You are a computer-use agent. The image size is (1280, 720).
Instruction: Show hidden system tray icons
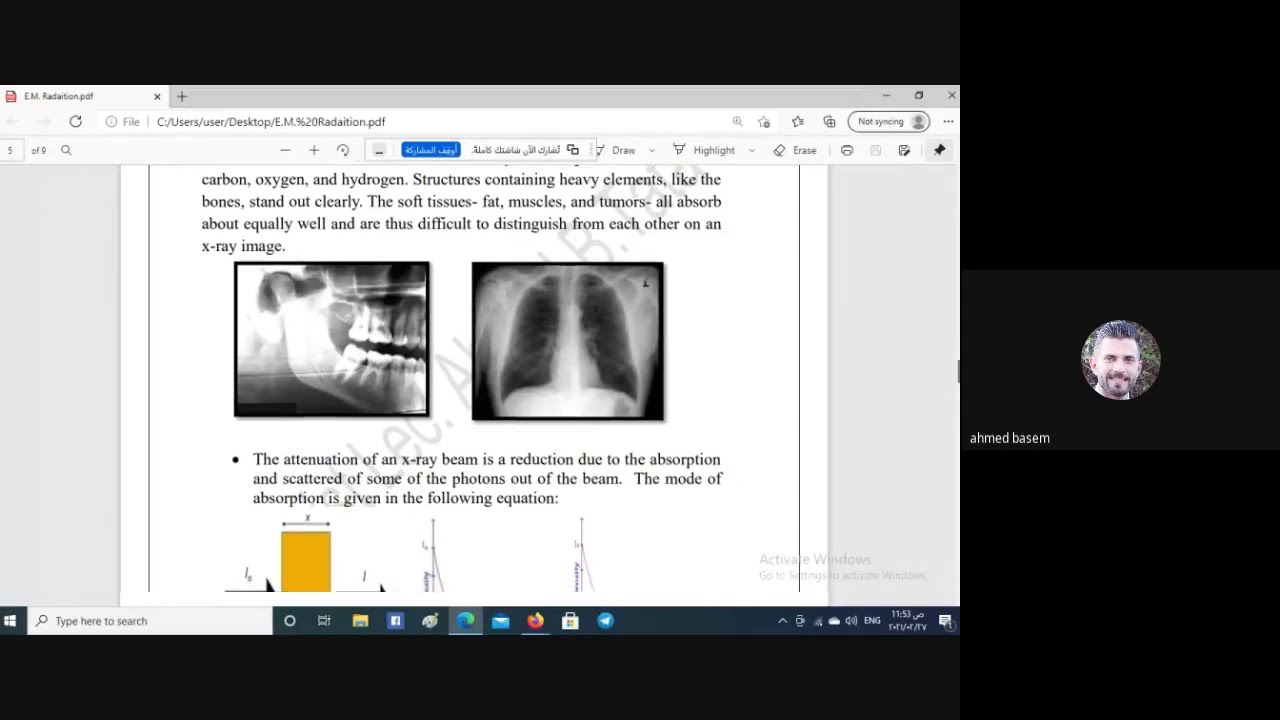point(782,621)
